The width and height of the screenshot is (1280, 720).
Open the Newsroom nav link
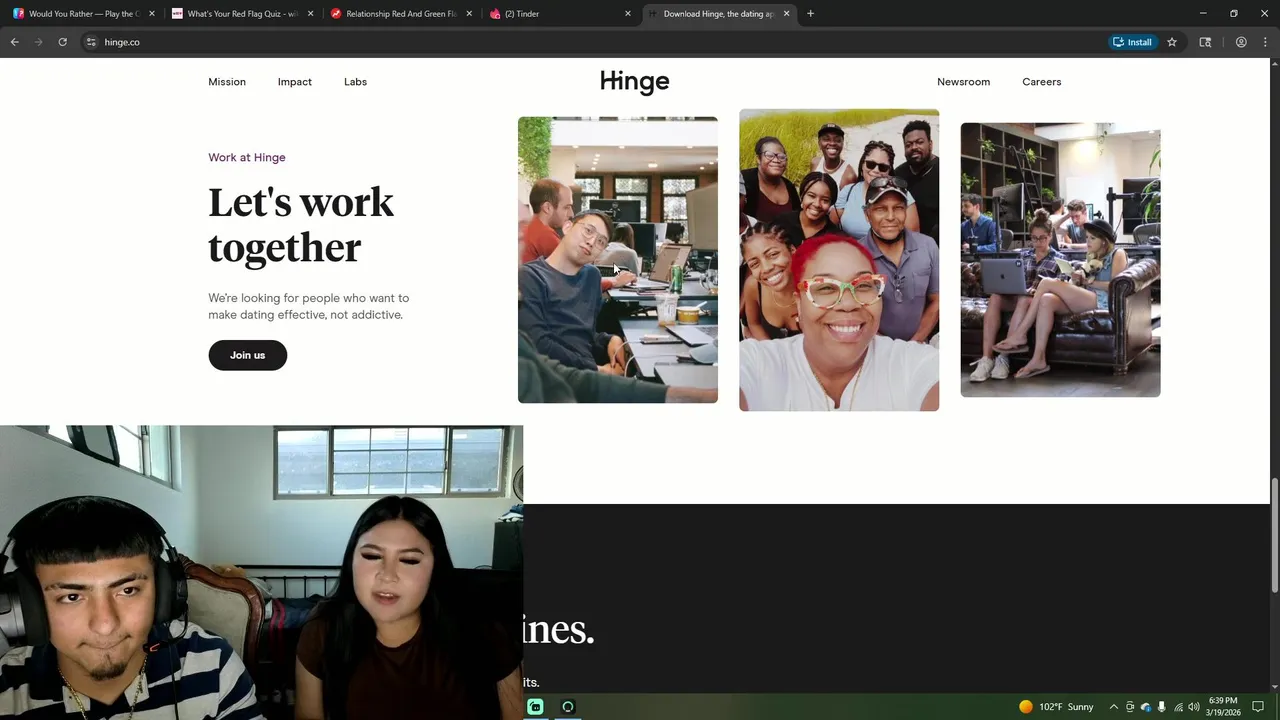point(963,82)
